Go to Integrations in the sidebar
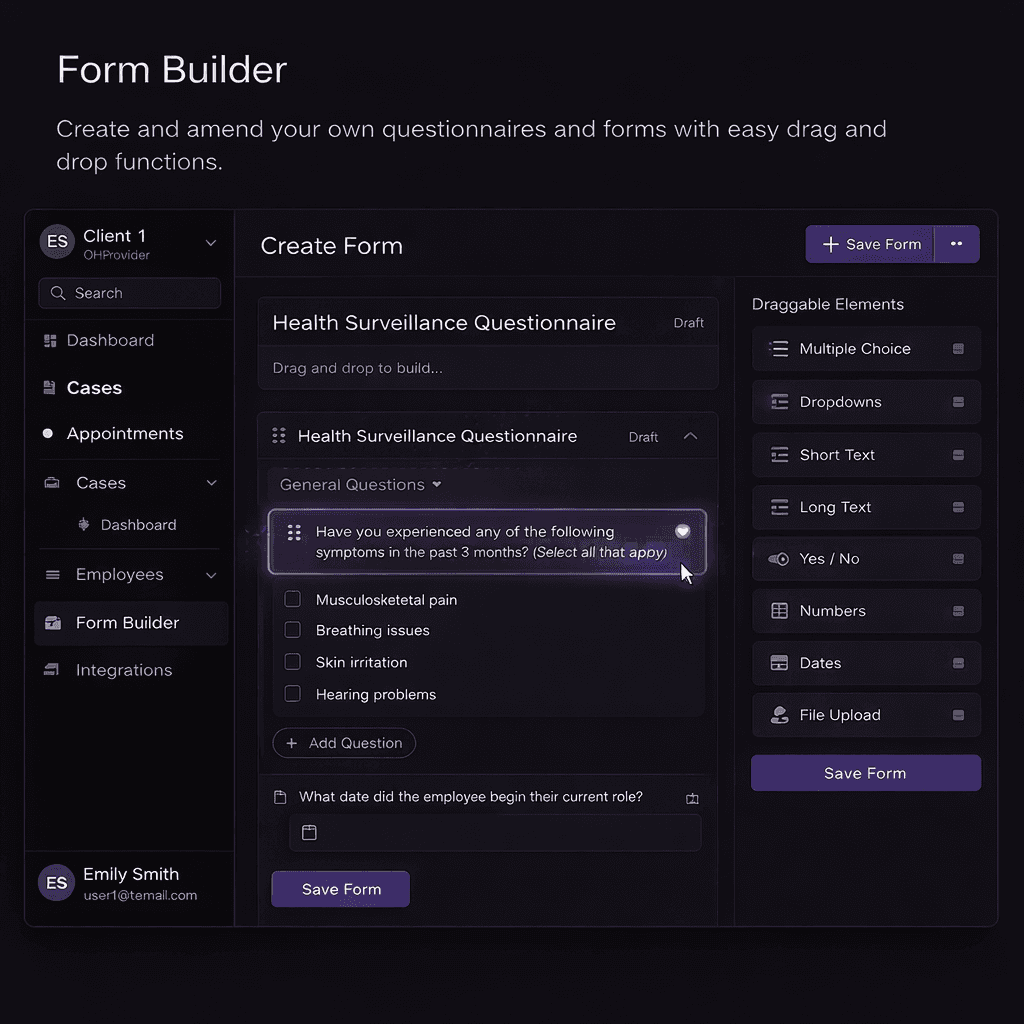Viewport: 1024px width, 1024px height. tap(124, 670)
